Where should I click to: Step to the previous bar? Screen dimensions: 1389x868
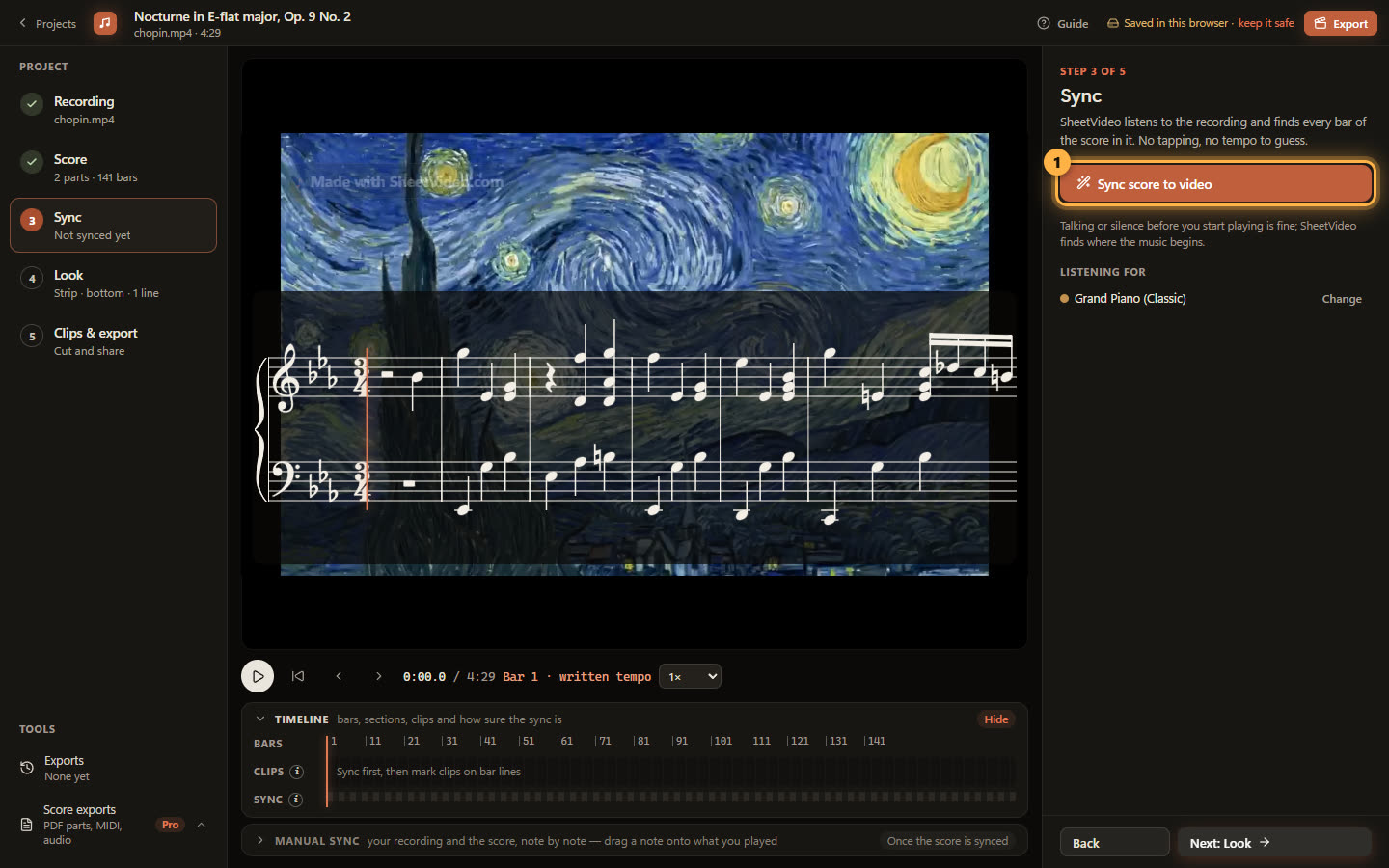click(339, 676)
